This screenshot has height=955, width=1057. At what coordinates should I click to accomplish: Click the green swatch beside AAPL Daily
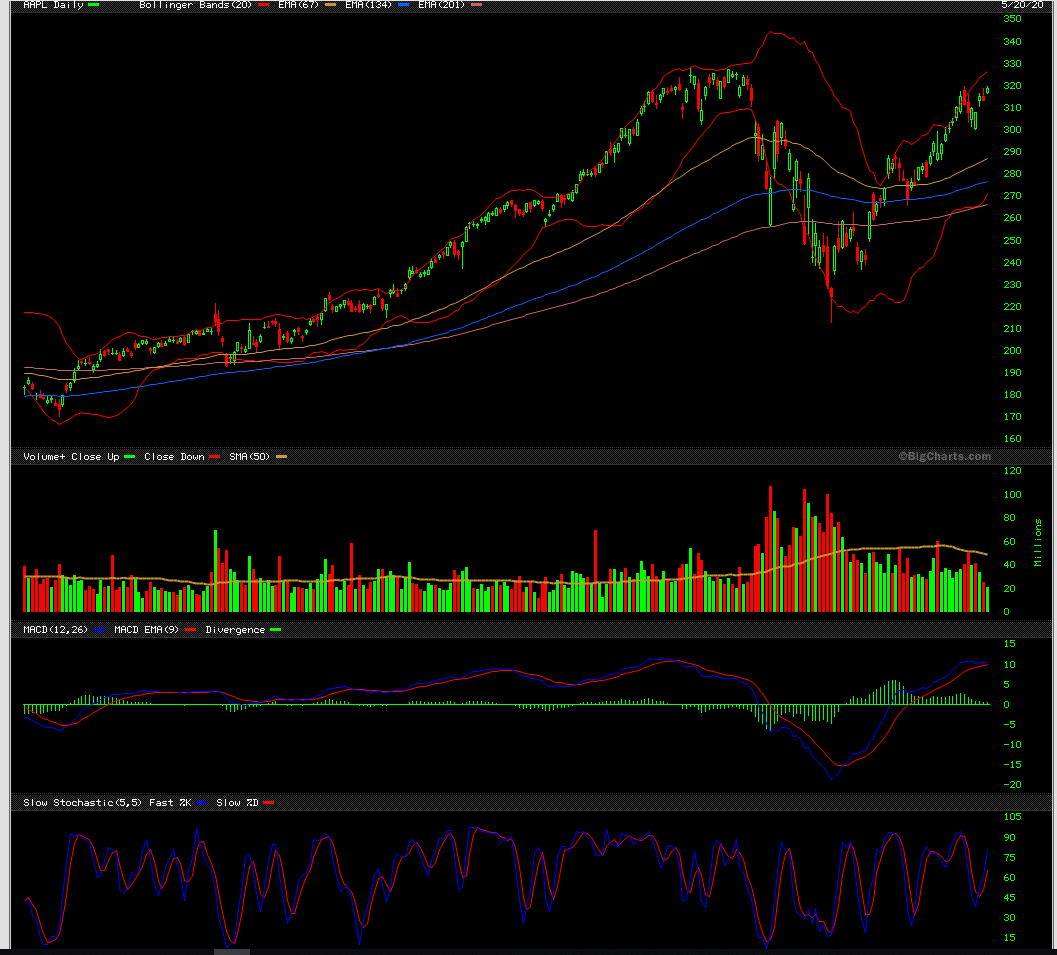tap(94, 5)
